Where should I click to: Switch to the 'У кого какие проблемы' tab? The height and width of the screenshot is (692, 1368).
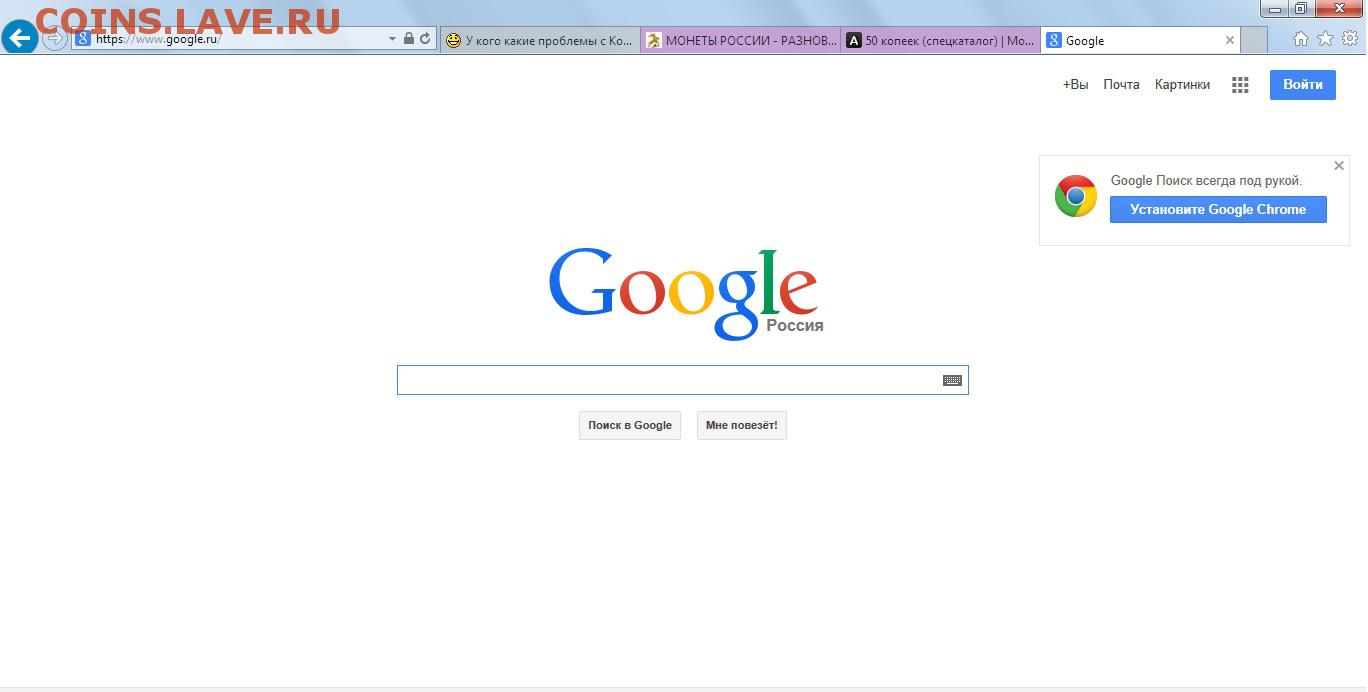tap(540, 40)
